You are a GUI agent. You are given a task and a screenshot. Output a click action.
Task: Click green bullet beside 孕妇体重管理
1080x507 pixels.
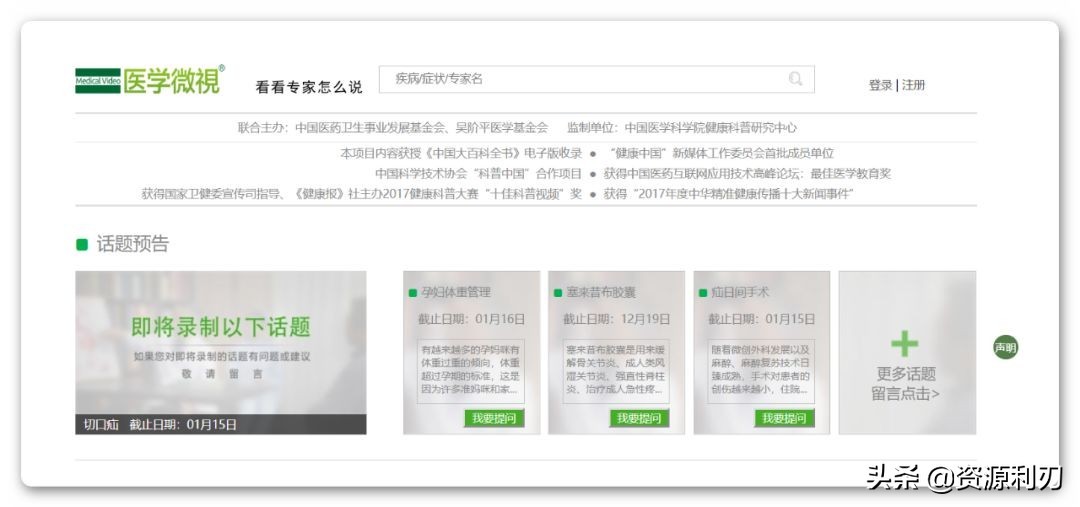413,293
